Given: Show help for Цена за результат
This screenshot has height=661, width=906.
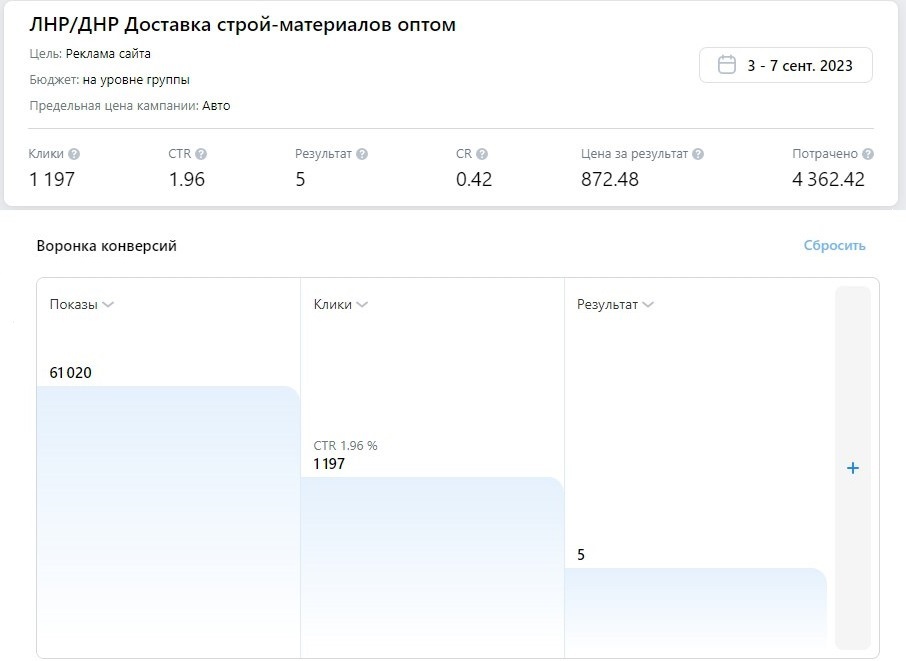Looking at the screenshot, I should (x=698, y=154).
